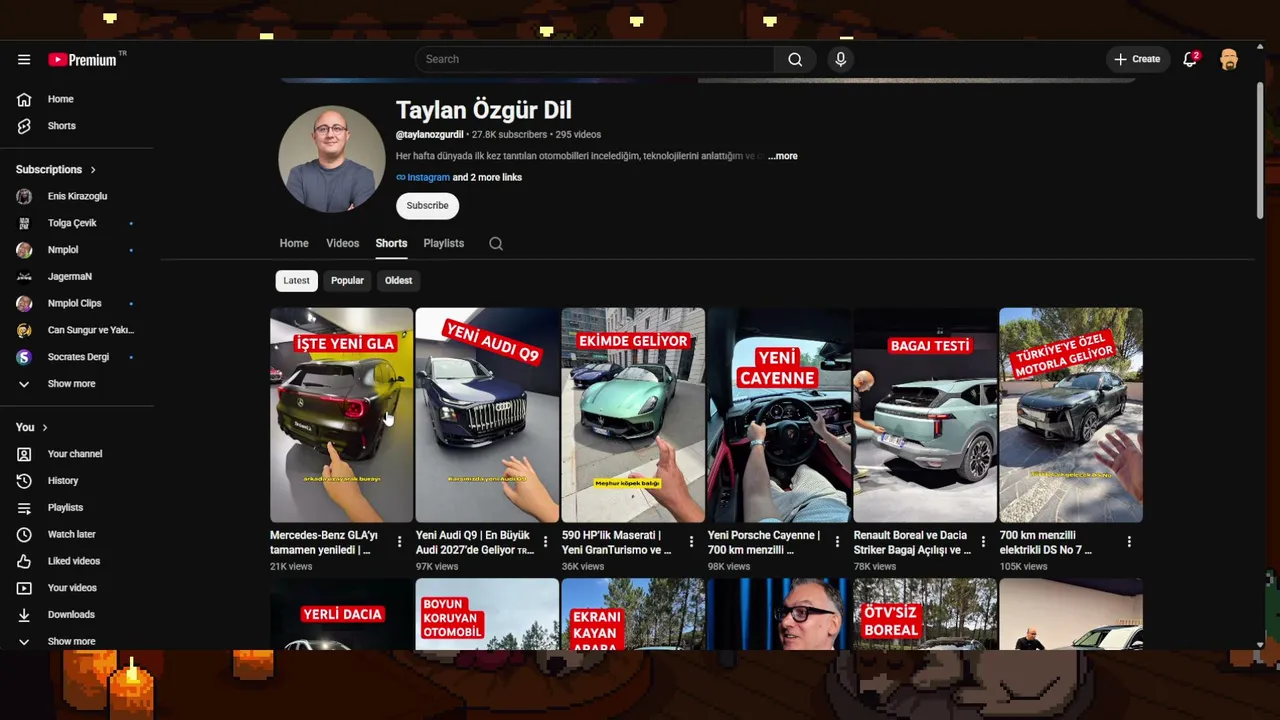Open Nmplol channel avatar

pyautogui.click(x=24, y=250)
